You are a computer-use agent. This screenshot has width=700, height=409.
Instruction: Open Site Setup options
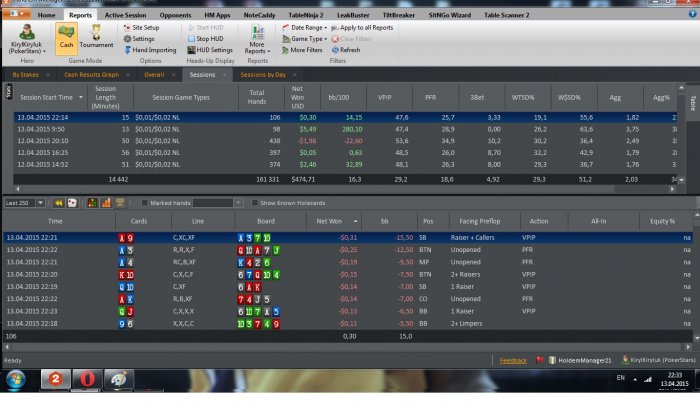pyautogui.click(x=141, y=27)
